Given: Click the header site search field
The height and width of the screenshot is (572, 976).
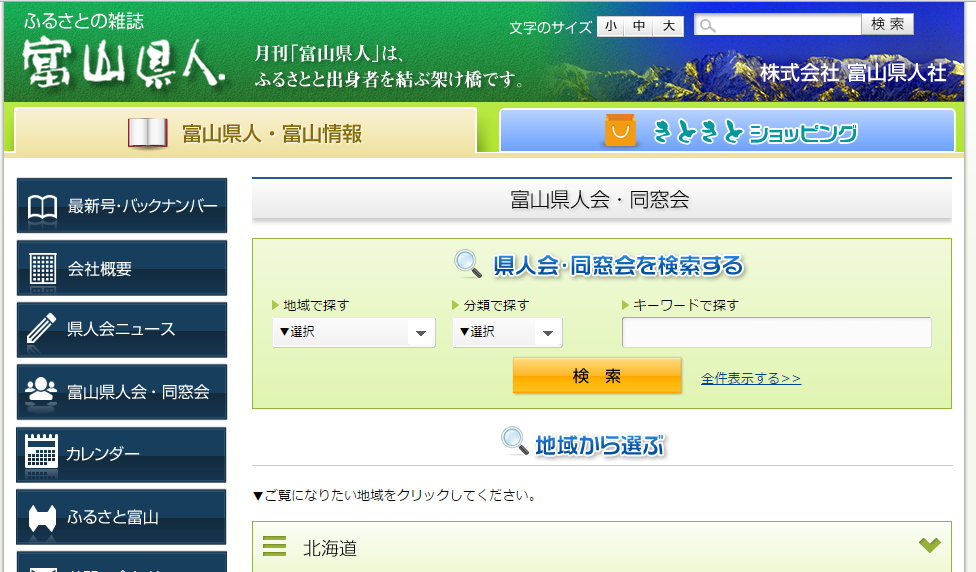Looking at the screenshot, I should point(778,25).
